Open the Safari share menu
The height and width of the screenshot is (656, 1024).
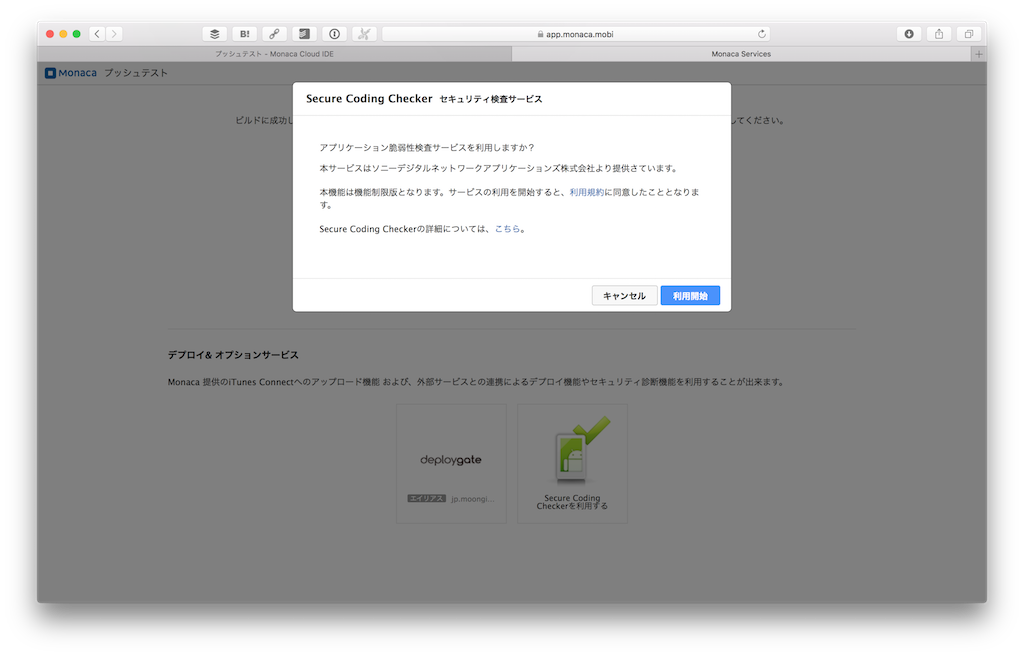[939, 34]
